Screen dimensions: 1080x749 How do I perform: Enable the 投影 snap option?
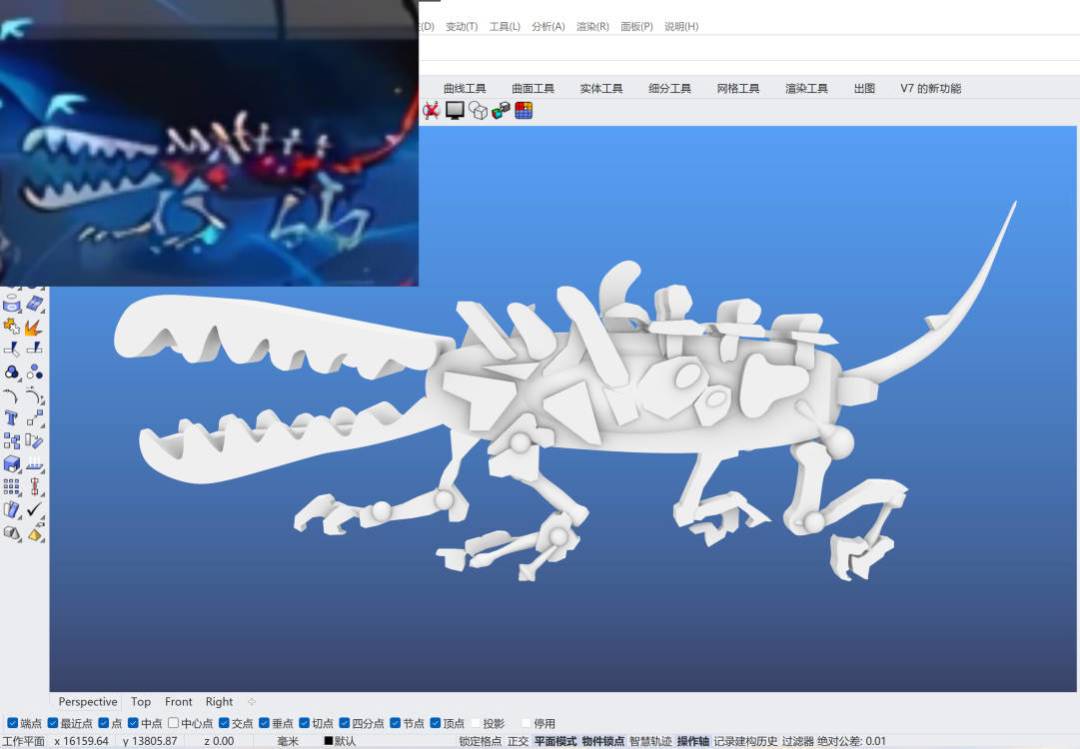475,723
